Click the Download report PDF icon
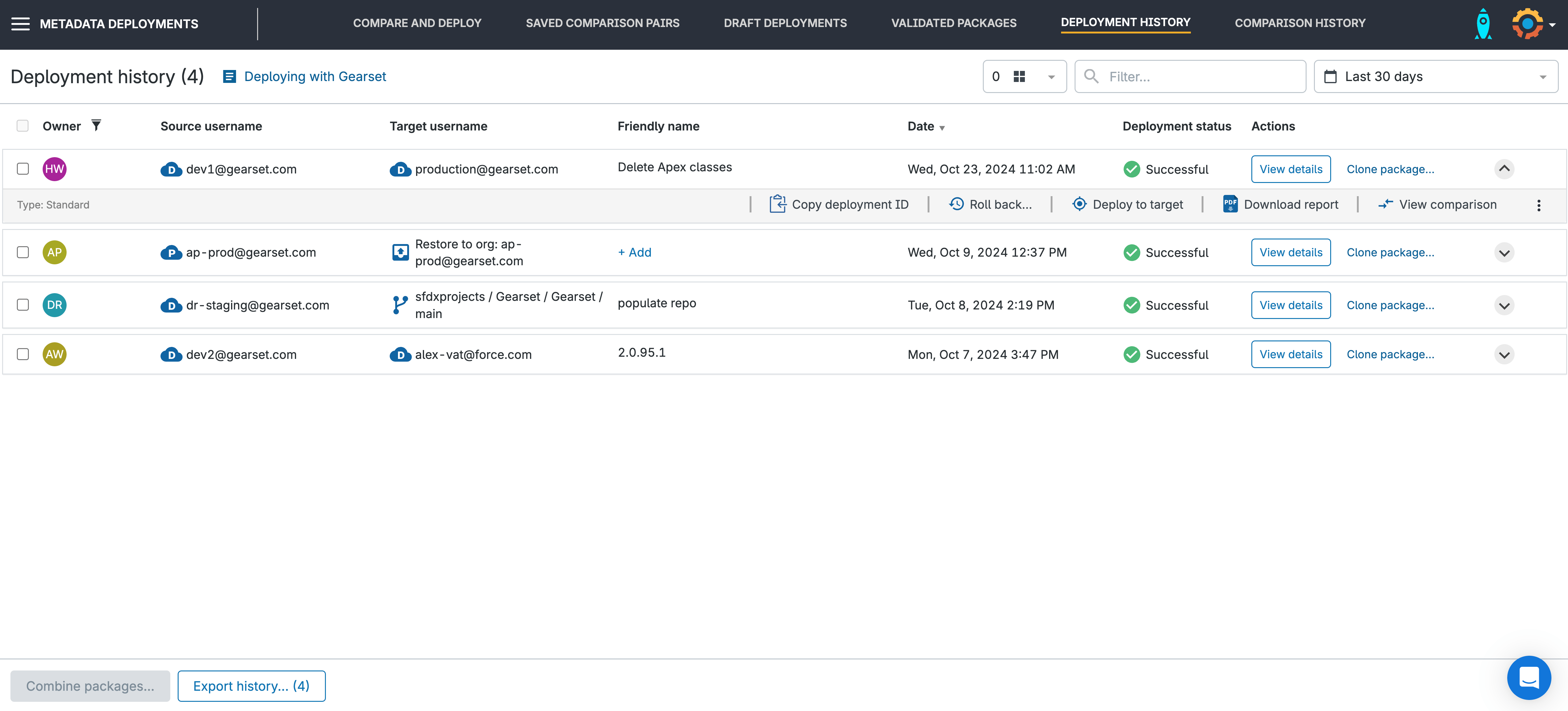This screenshot has width=1568, height=711. 1230,204
